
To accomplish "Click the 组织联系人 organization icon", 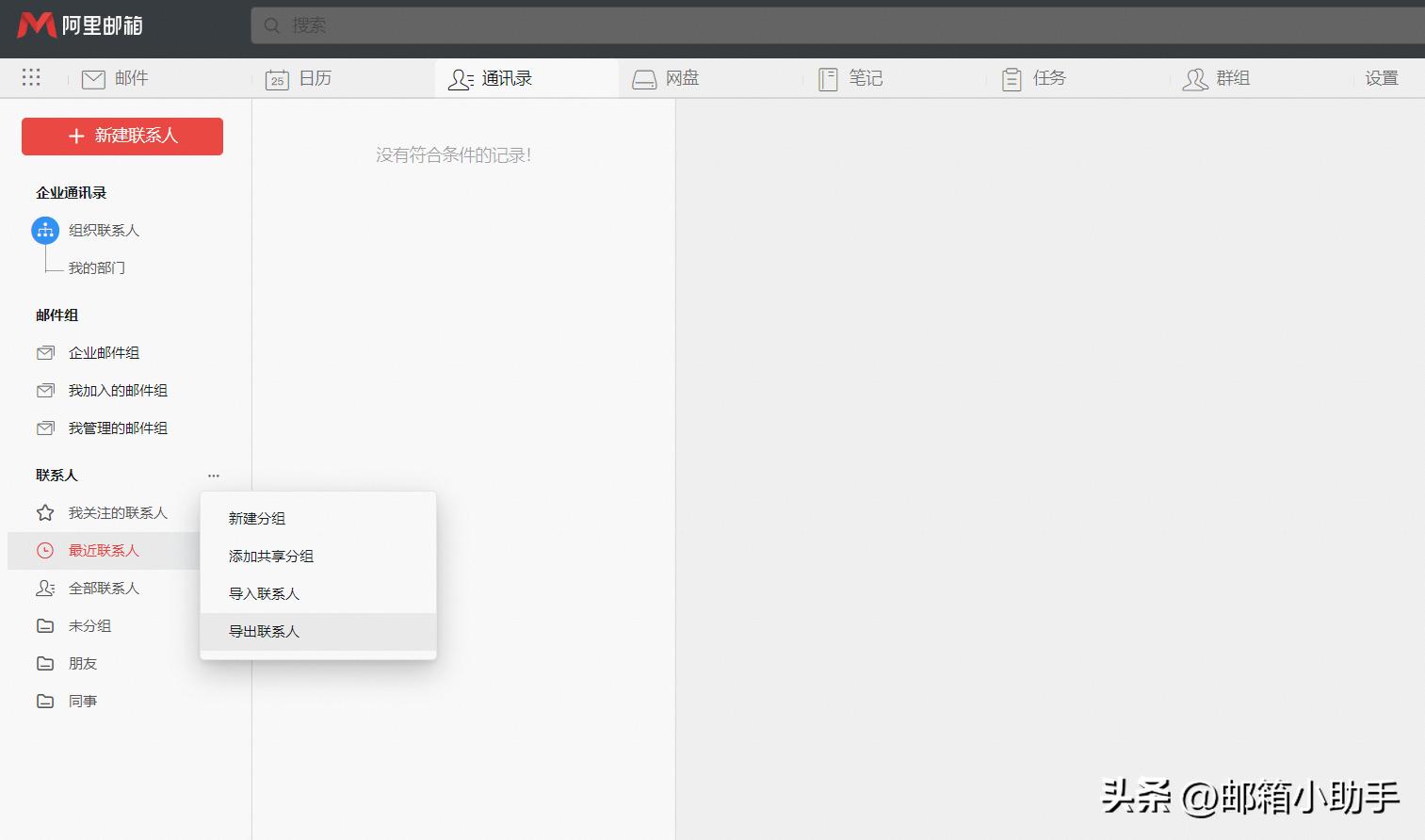I will pyautogui.click(x=44, y=230).
